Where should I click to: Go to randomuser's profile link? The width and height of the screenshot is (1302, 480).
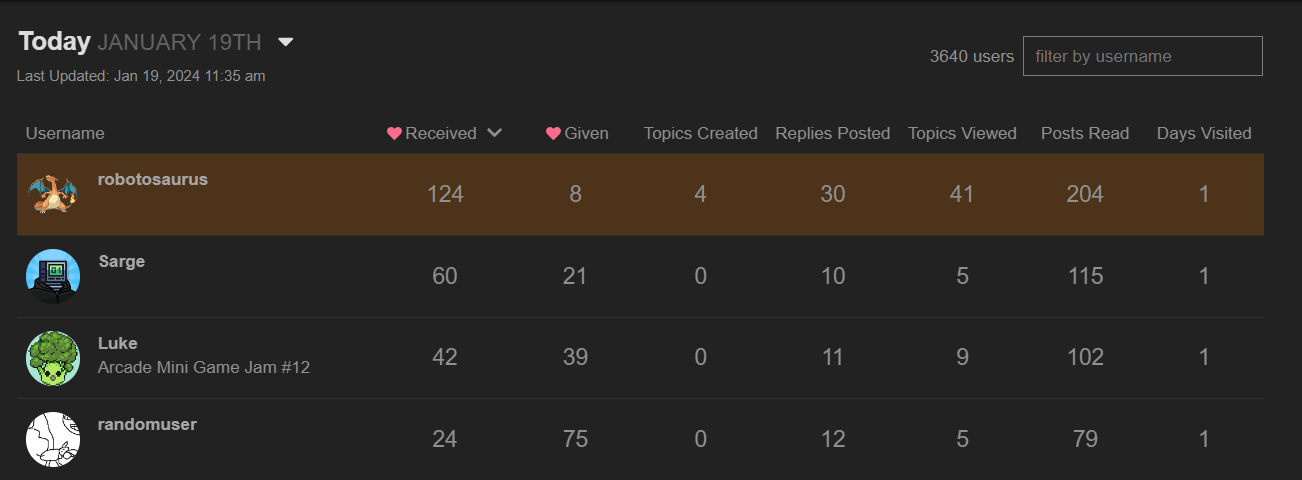point(147,425)
